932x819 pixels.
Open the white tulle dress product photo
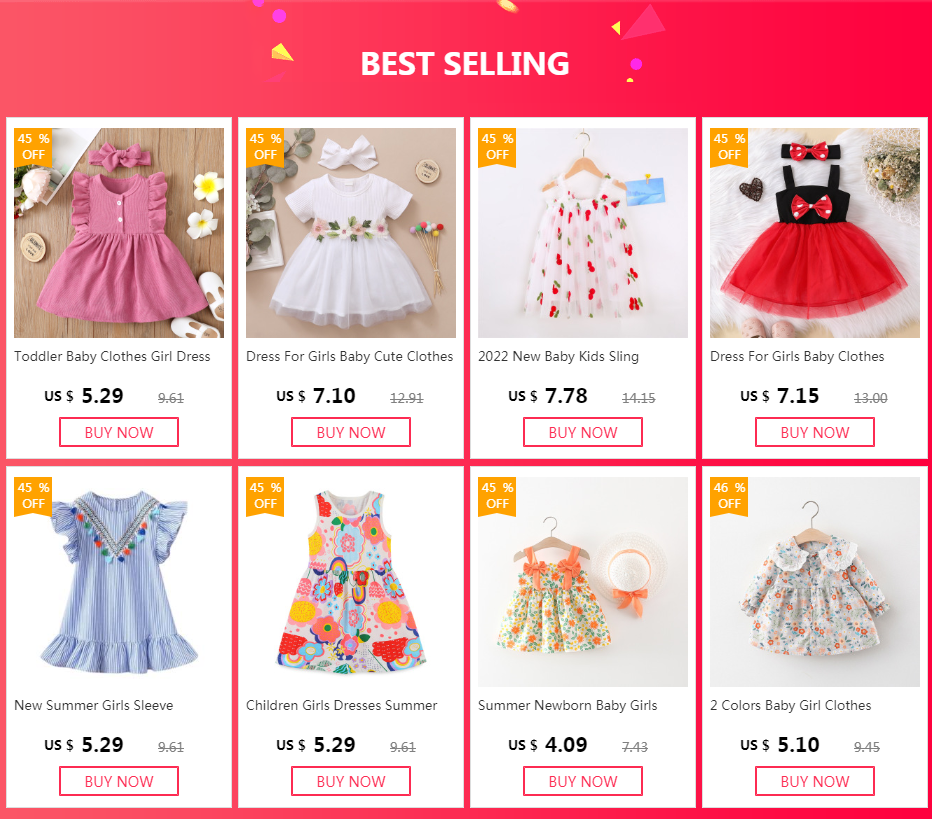pos(351,233)
